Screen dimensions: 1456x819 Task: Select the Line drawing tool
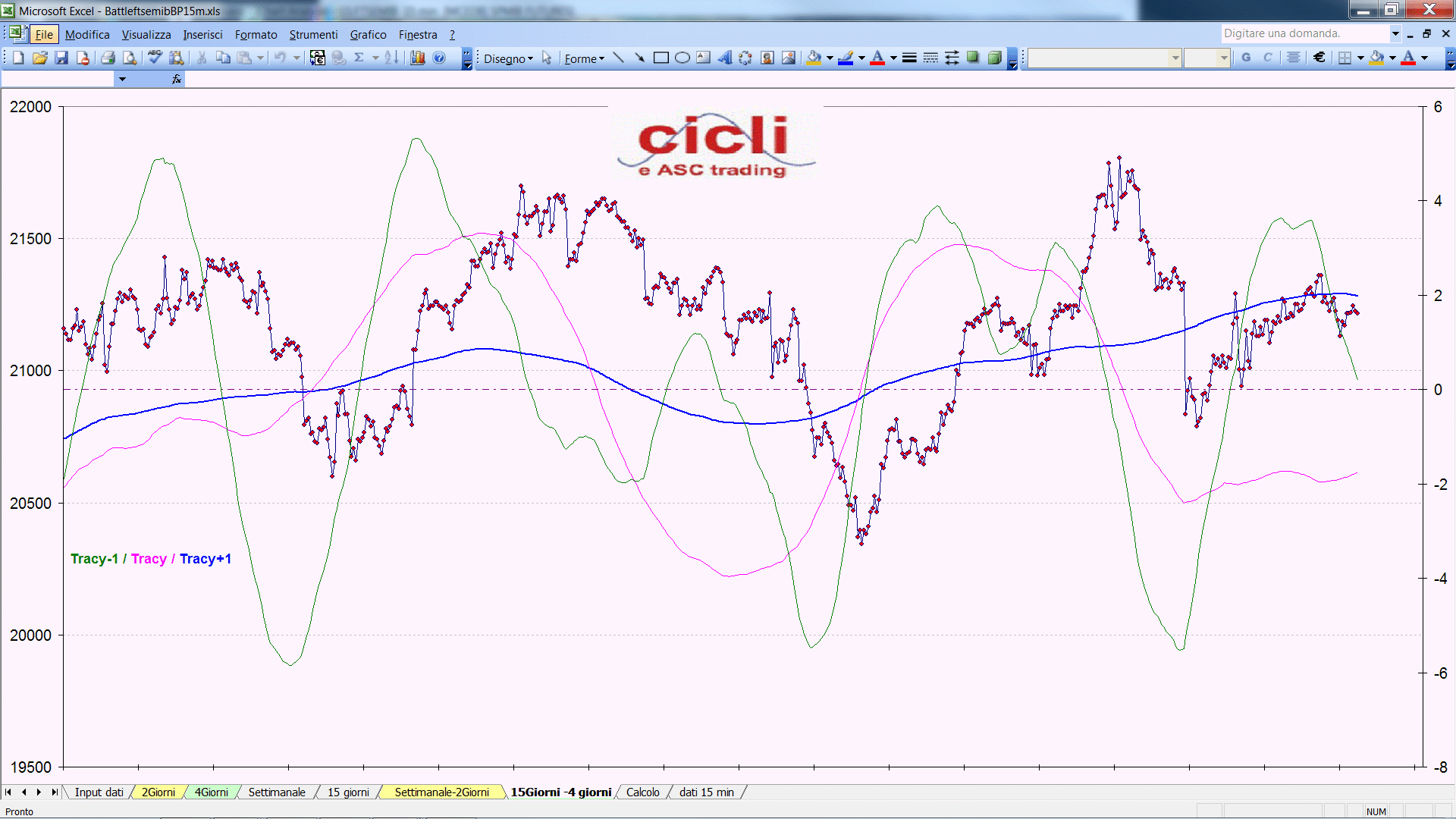619,58
